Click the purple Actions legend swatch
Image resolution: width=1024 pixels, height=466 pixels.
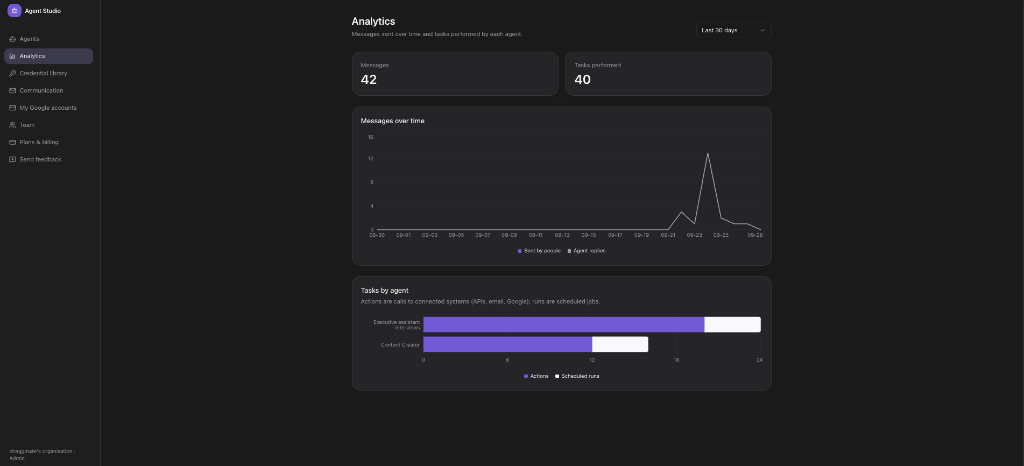pyautogui.click(x=526, y=376)
